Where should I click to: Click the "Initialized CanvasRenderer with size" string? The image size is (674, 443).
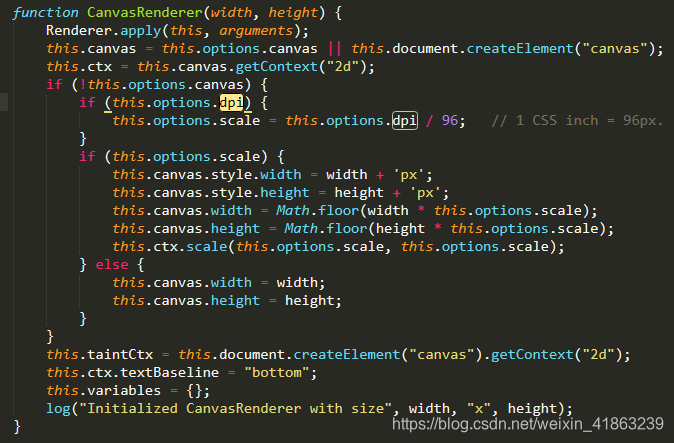tap(236, 409)
